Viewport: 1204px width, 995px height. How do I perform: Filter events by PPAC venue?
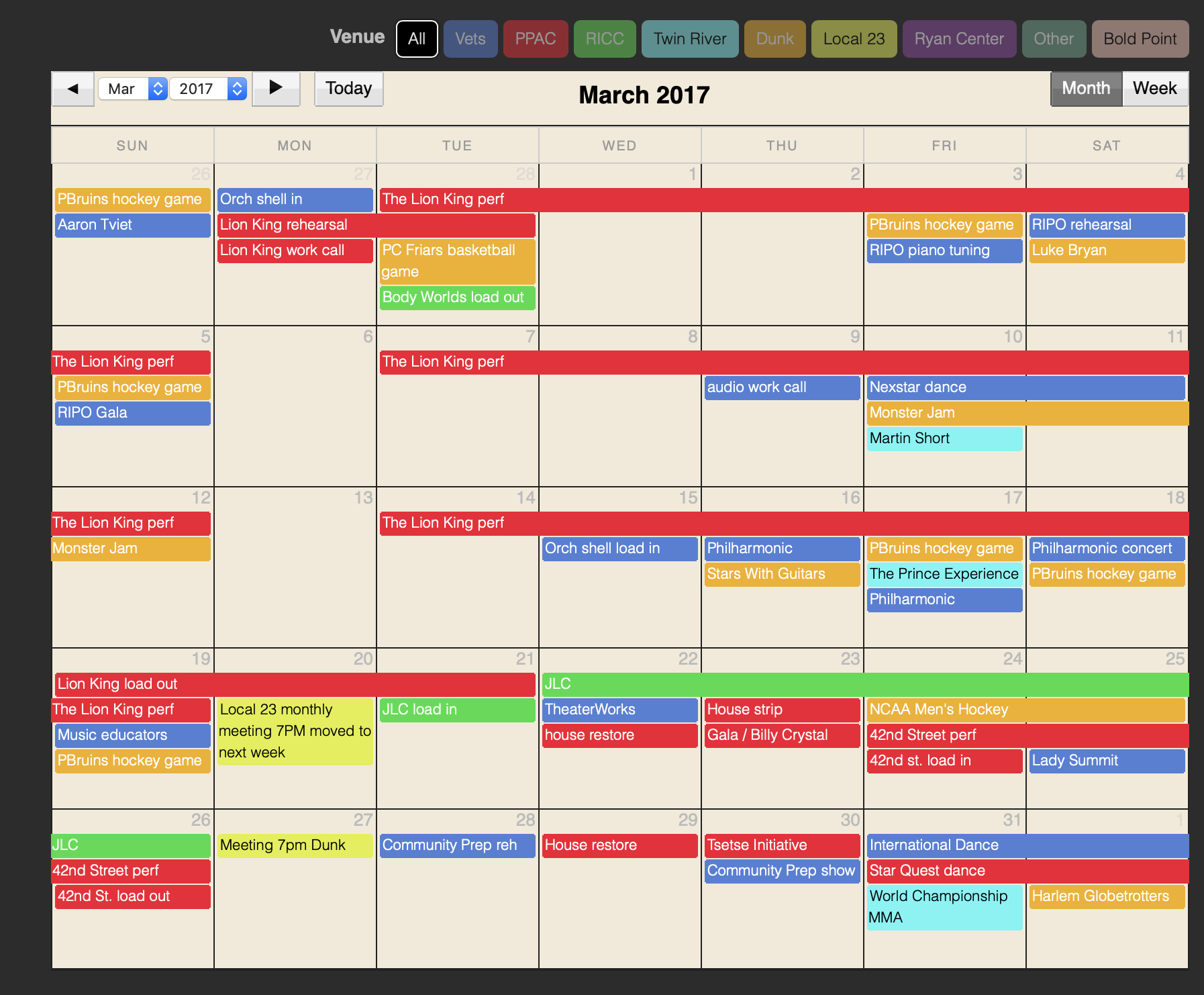[x=535, y=39]
